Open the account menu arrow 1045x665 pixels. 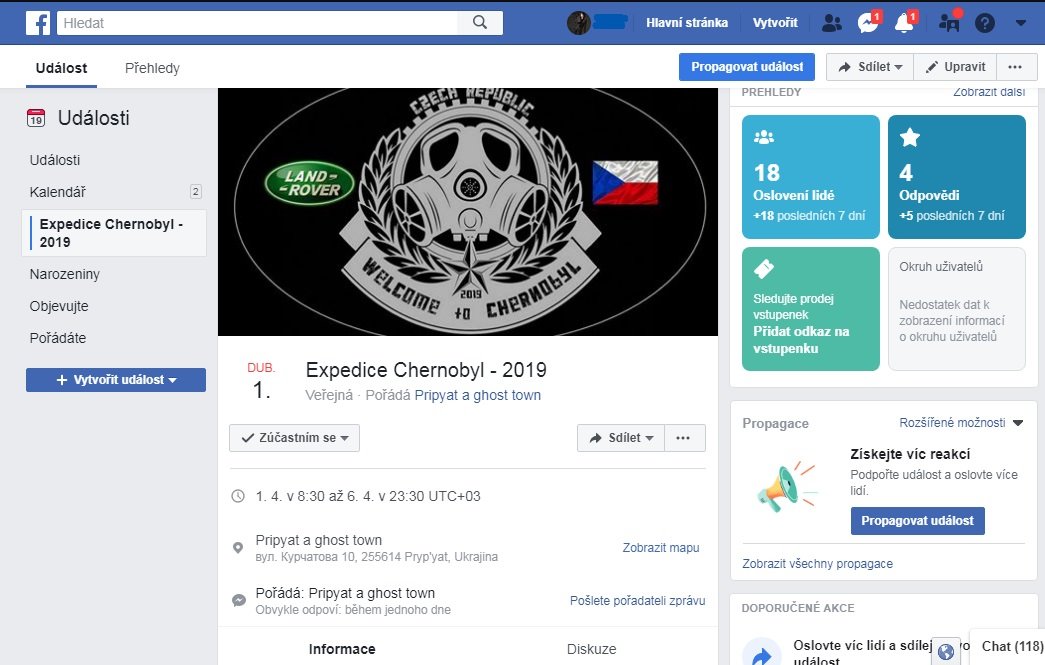click(1021, 23)
